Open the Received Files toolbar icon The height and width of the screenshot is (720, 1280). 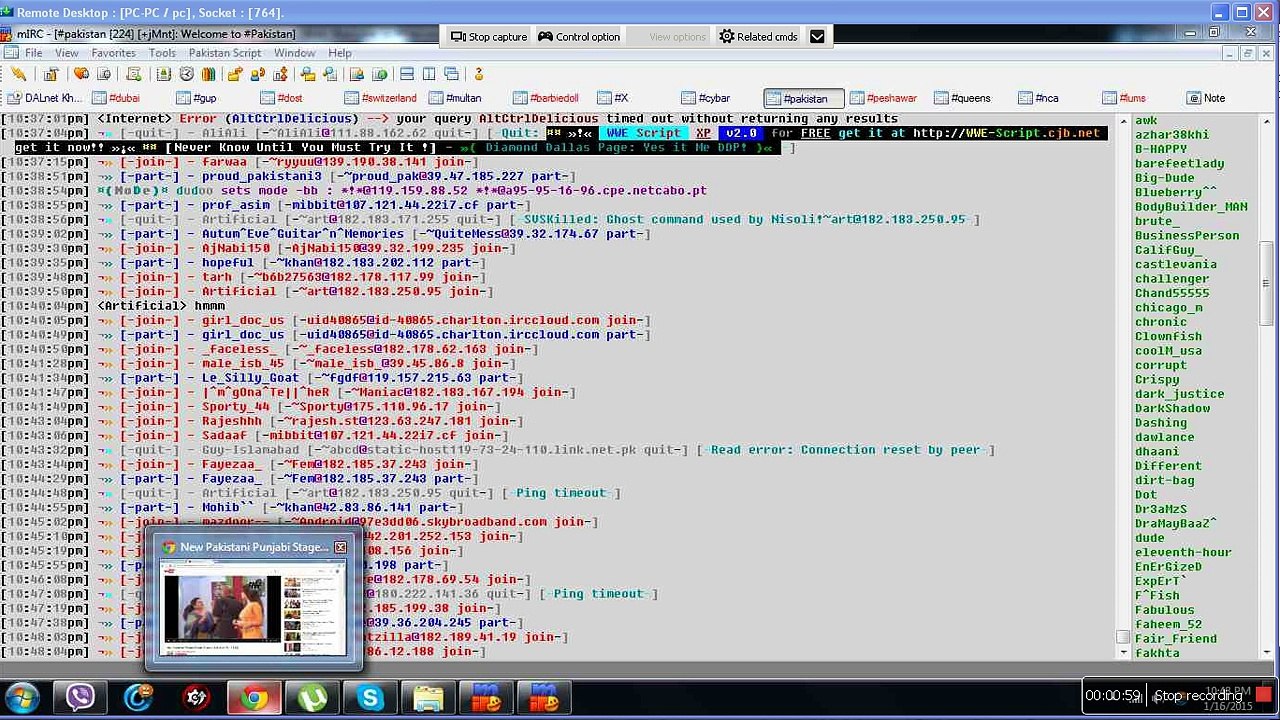(307, 74)
